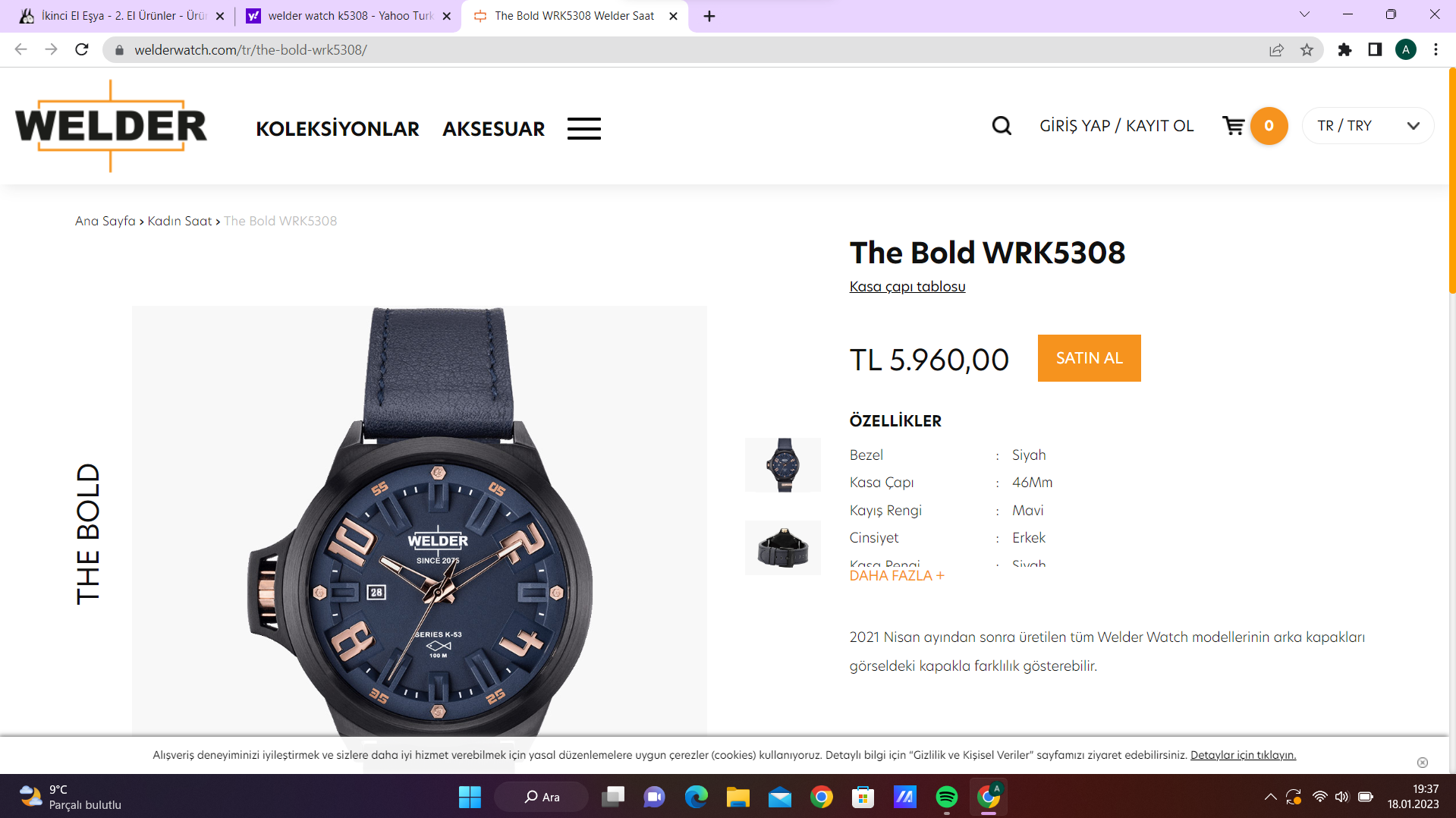Open the browser side panel

(1375, 50)
